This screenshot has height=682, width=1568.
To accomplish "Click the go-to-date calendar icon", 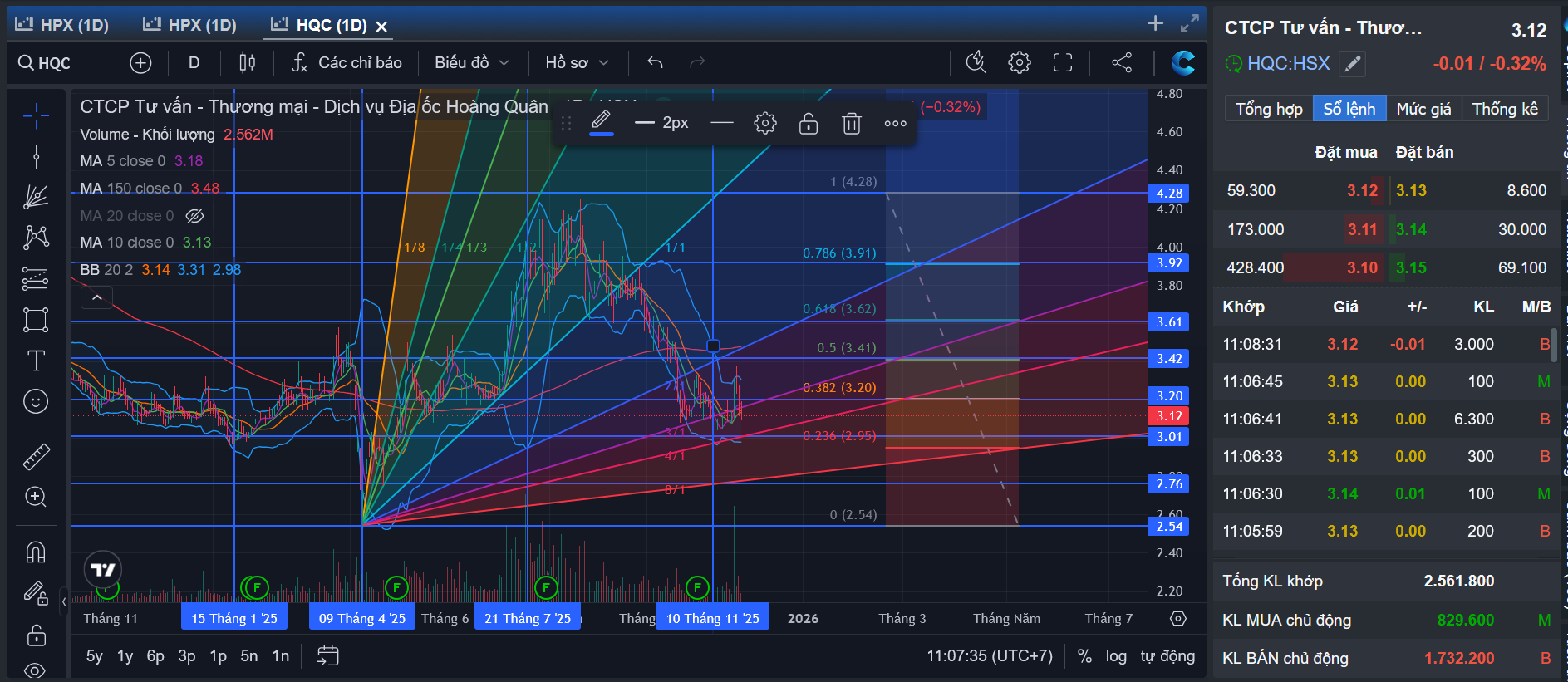I will pyautogui.click(x=328, y=656).
